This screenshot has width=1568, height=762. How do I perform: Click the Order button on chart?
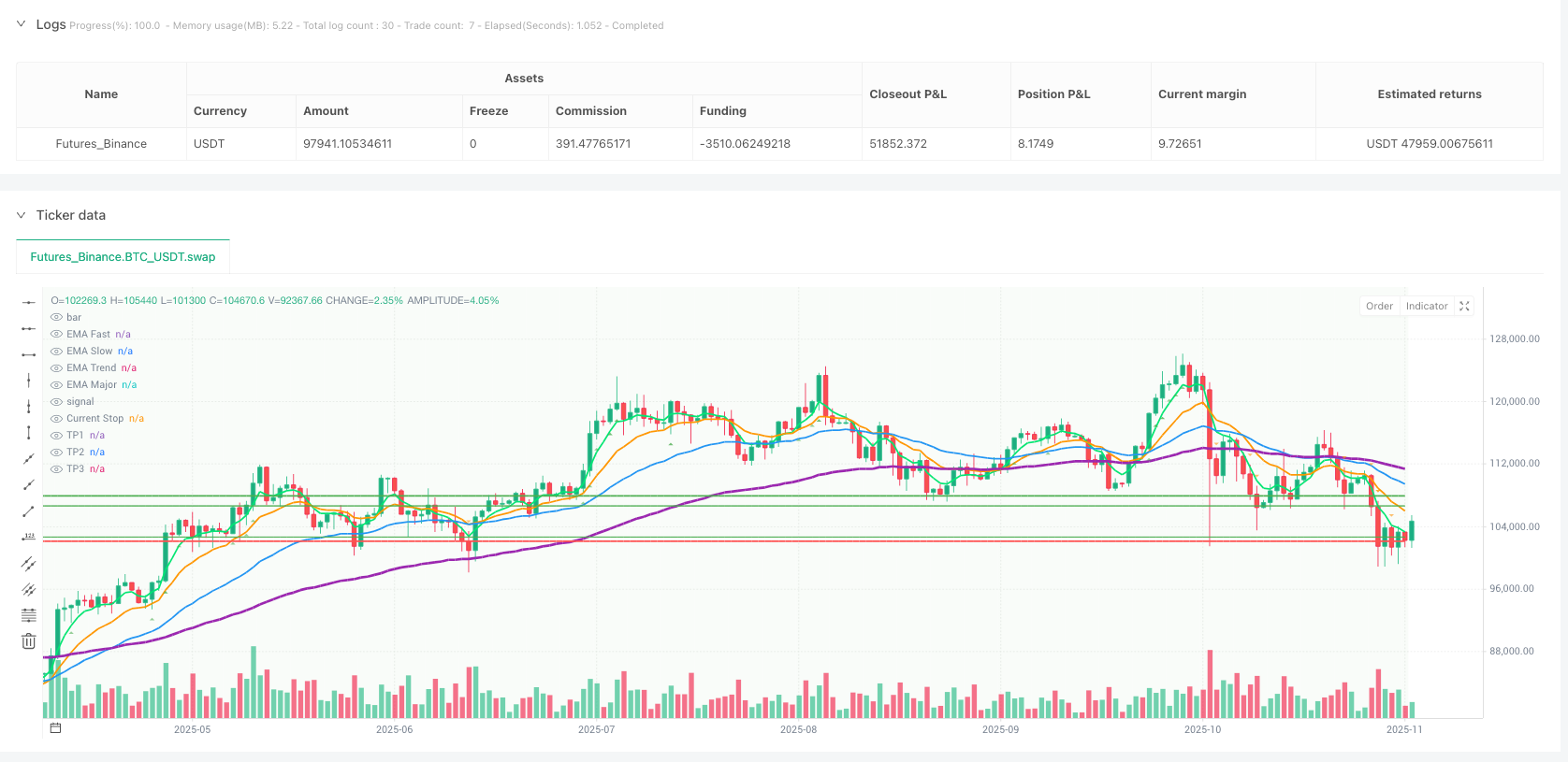tap(1379, 307)
